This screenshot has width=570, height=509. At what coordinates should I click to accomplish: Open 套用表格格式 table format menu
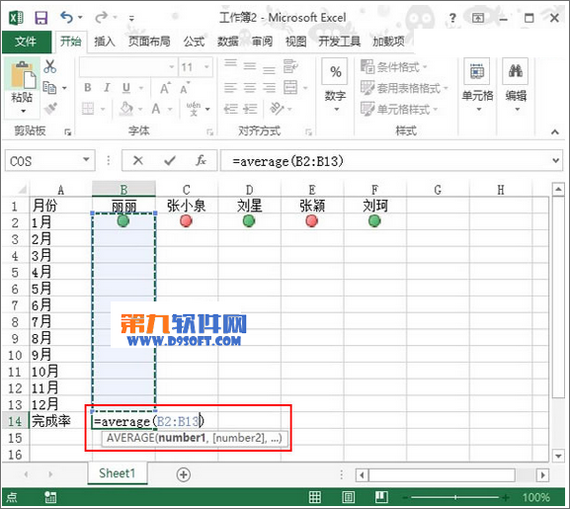click(x=404, y=88)
